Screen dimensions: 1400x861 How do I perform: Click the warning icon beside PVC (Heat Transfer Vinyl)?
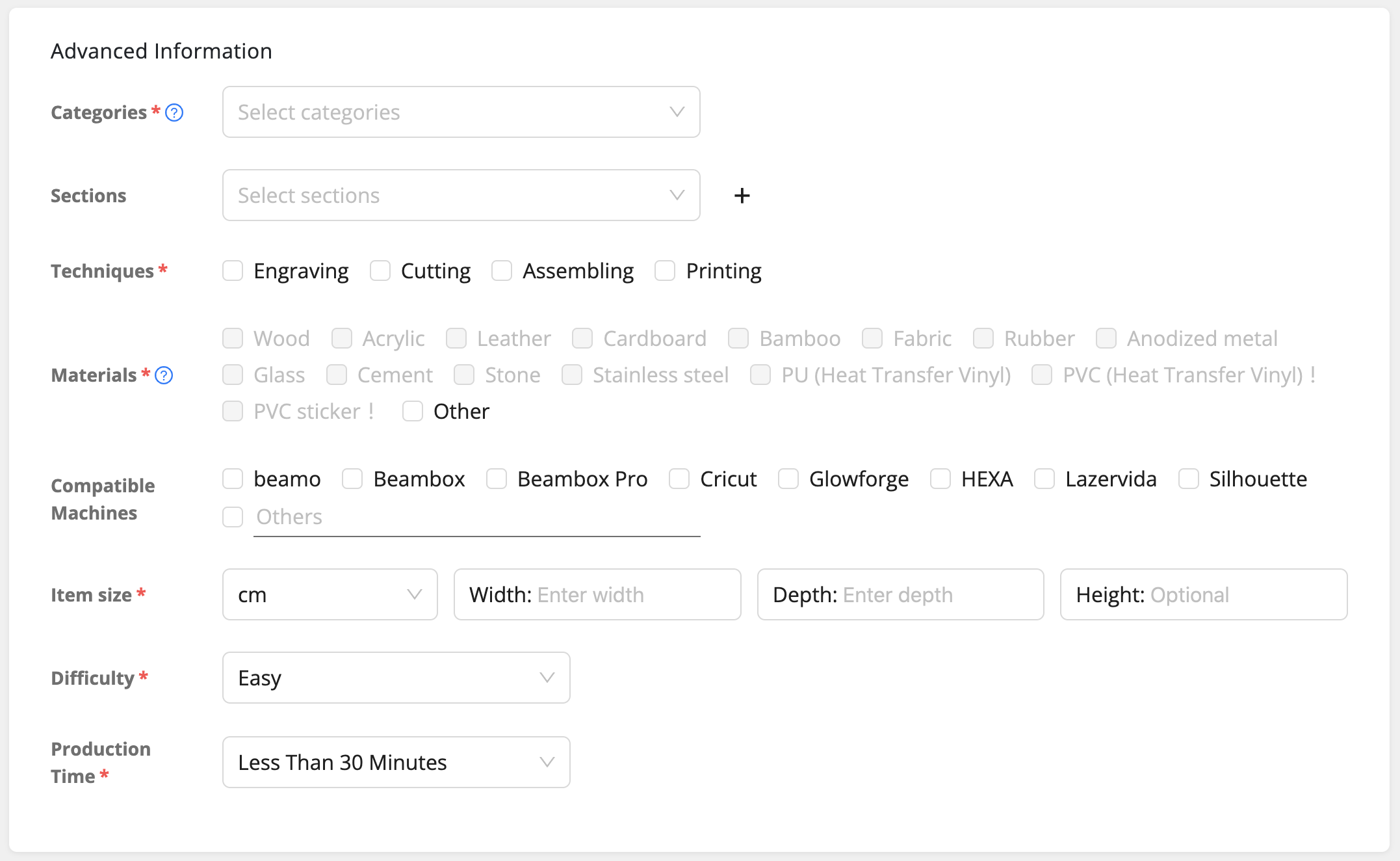(1313, 375)
